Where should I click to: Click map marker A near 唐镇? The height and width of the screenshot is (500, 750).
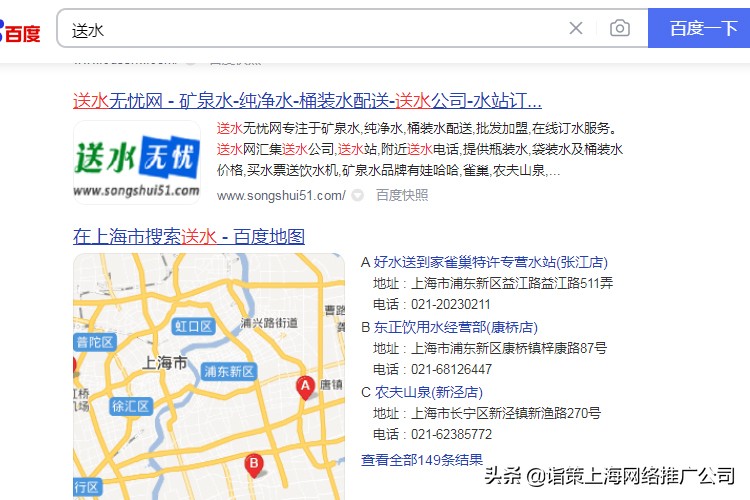(x=305, y=388)
